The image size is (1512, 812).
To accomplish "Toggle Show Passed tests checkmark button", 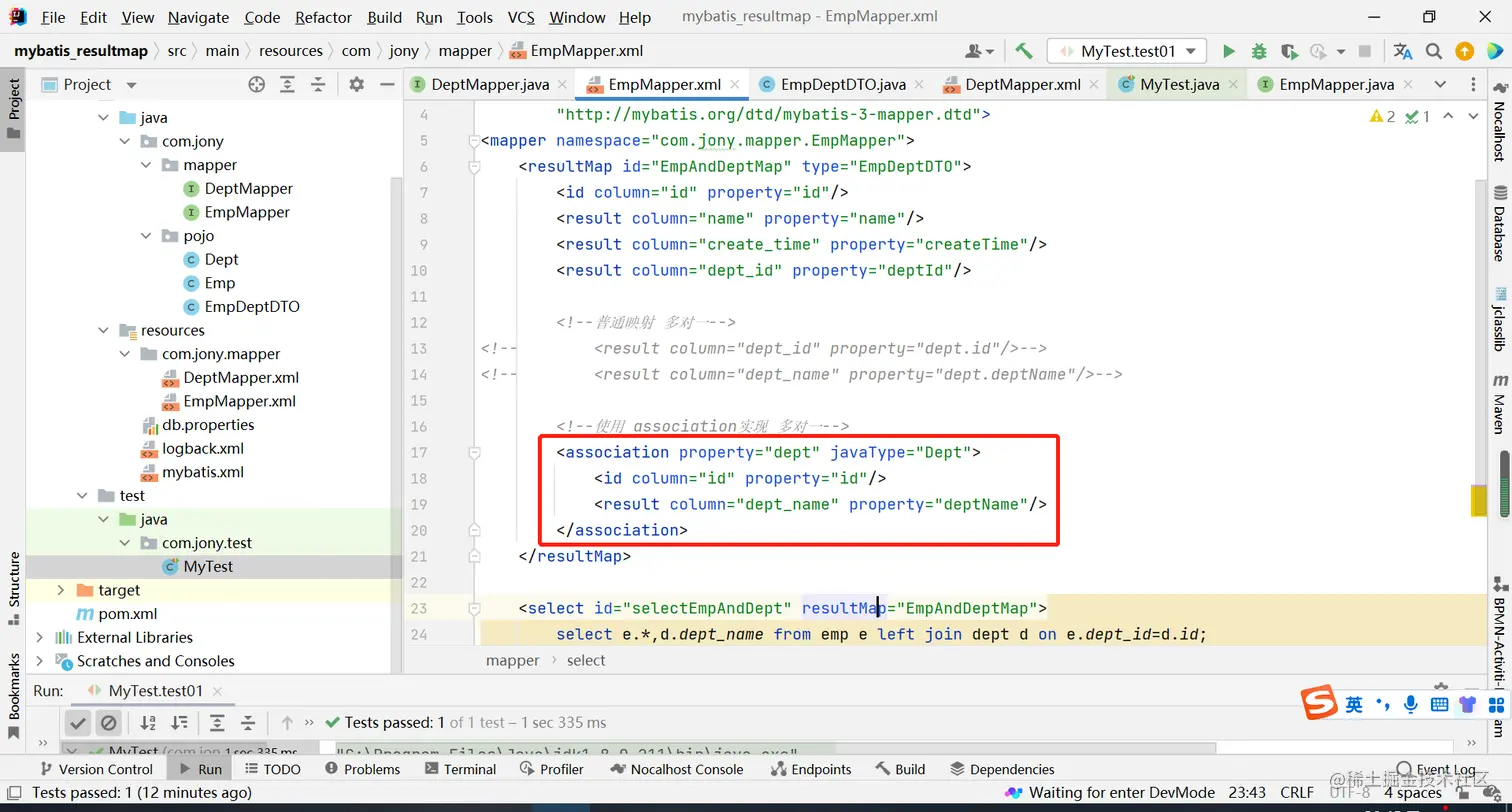I will coord(79,722).
